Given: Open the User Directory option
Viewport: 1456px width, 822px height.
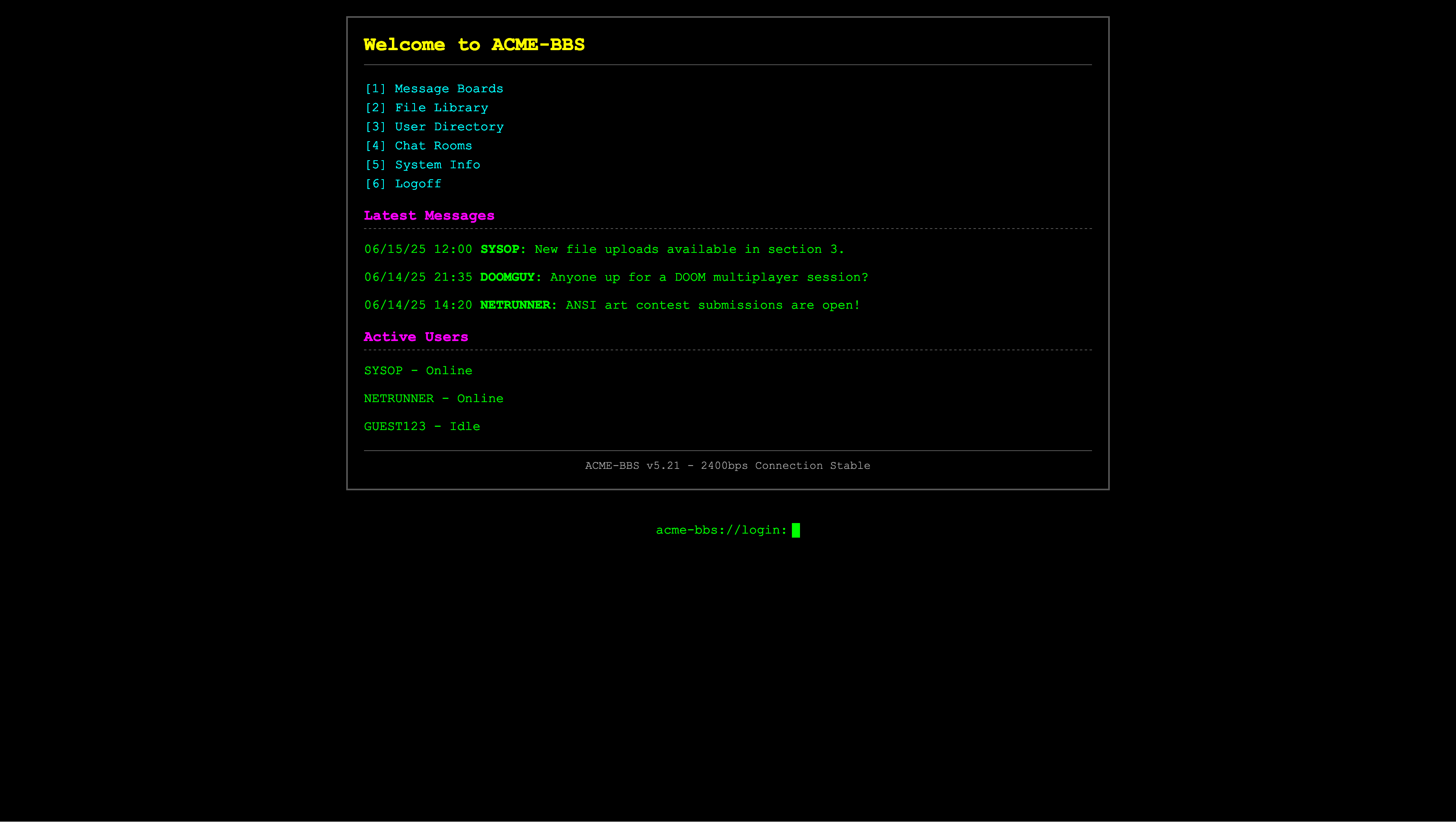Looking at the screenshot, I should tap(434, 127).
